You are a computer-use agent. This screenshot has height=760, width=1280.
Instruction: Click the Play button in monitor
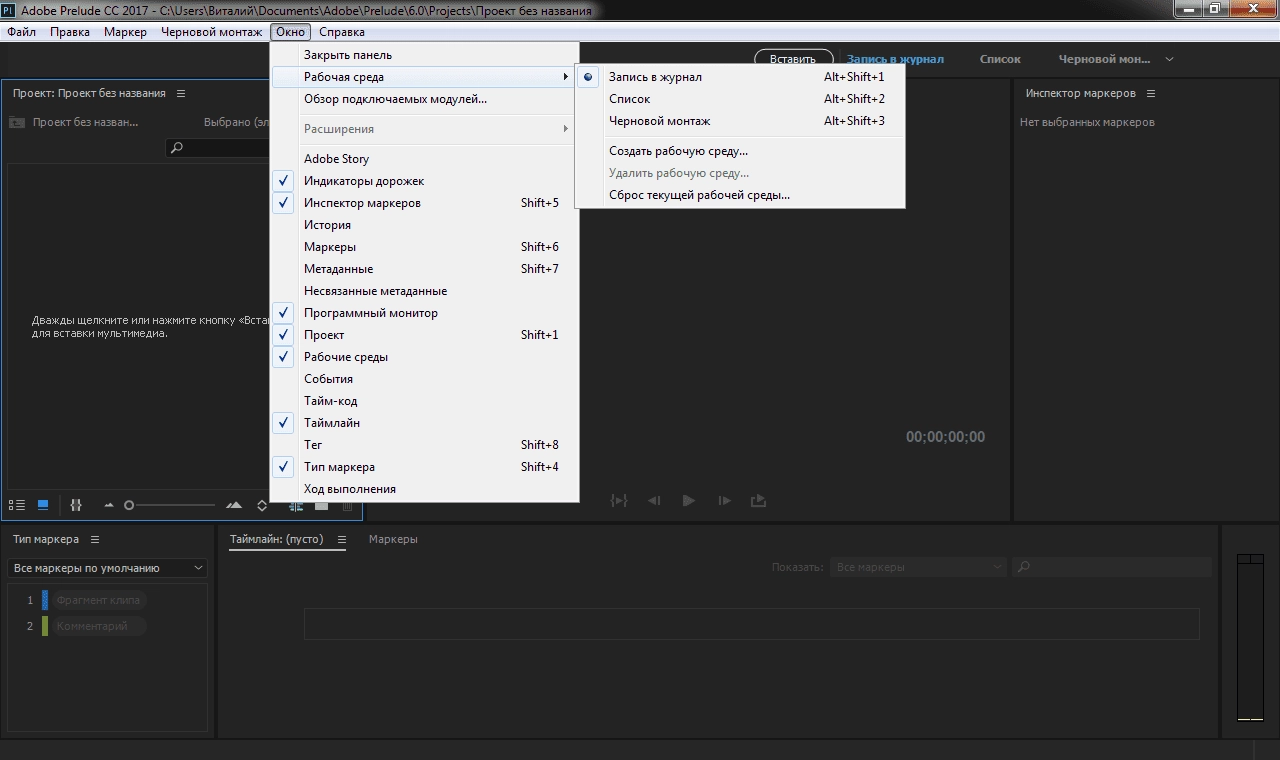click(x=689, y=500)
